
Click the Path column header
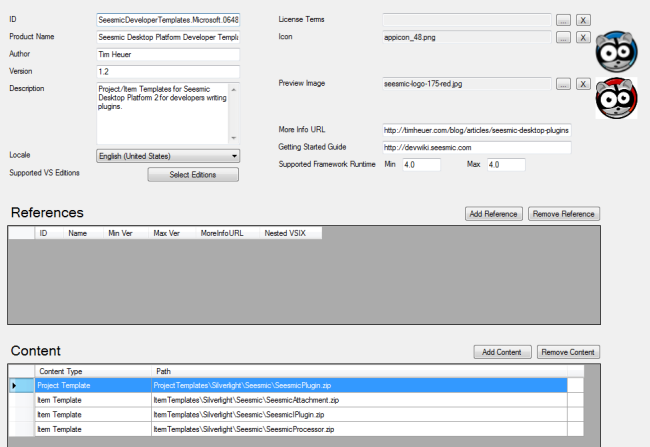pos(359,371)
